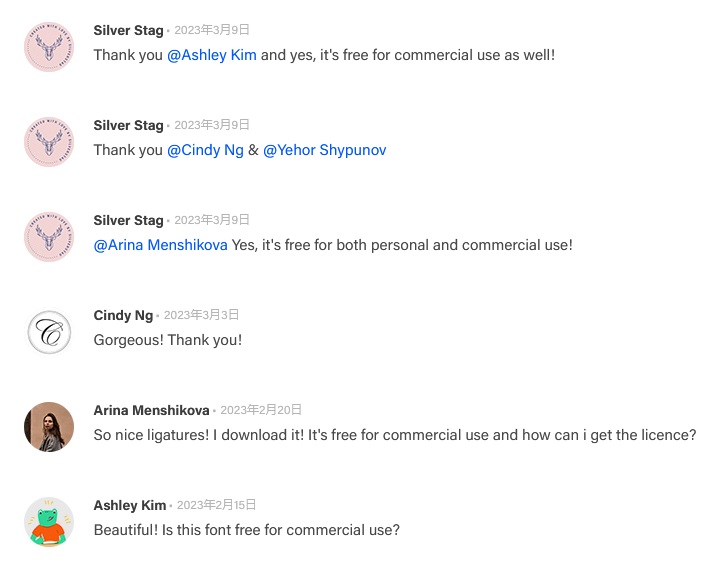Click Silver Stag avatar beside reply to Ashley Kim

pos(49,47)
